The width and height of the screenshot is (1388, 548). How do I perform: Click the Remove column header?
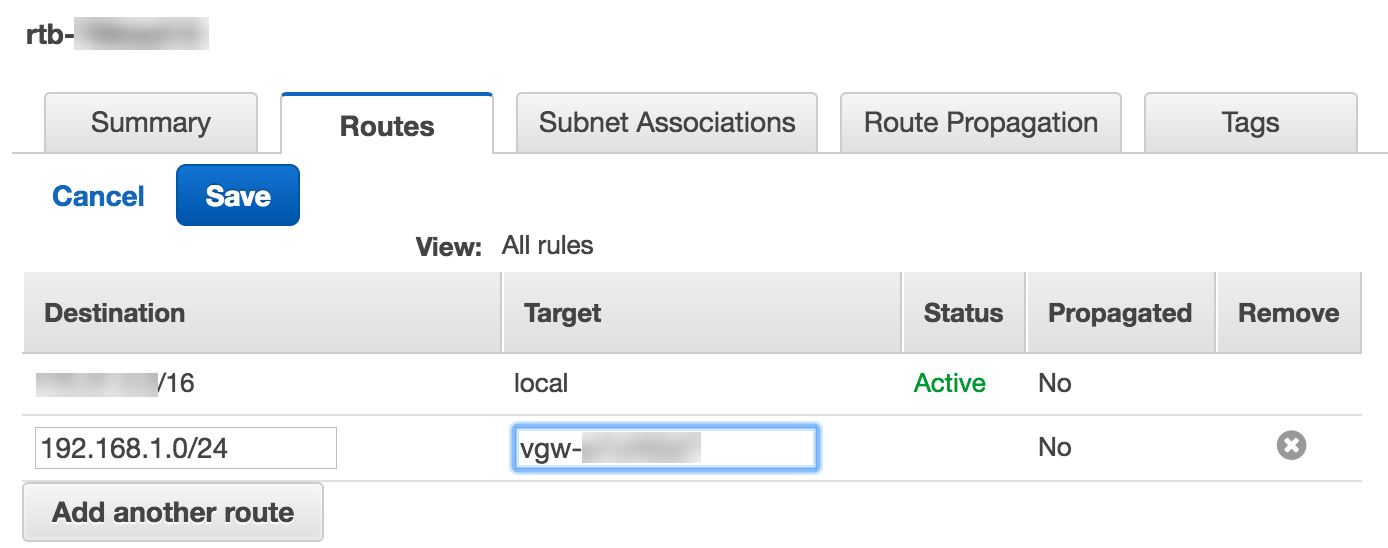click(1288, 313)
